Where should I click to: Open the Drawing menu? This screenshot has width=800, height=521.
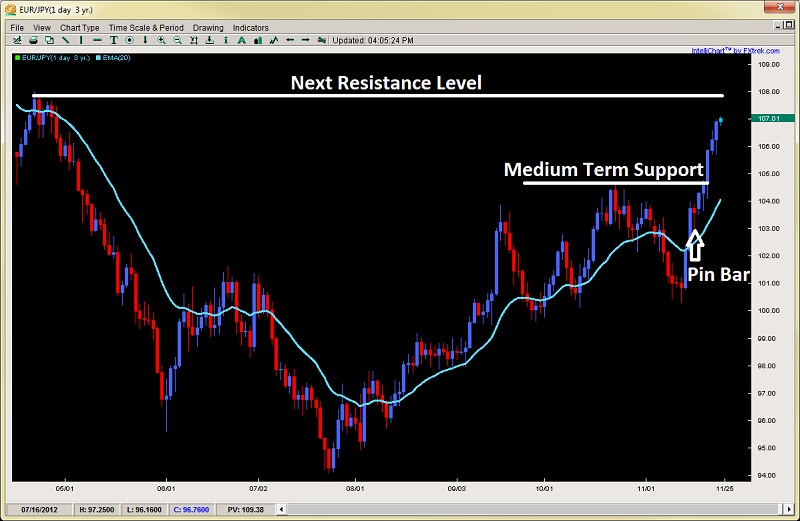208,28
